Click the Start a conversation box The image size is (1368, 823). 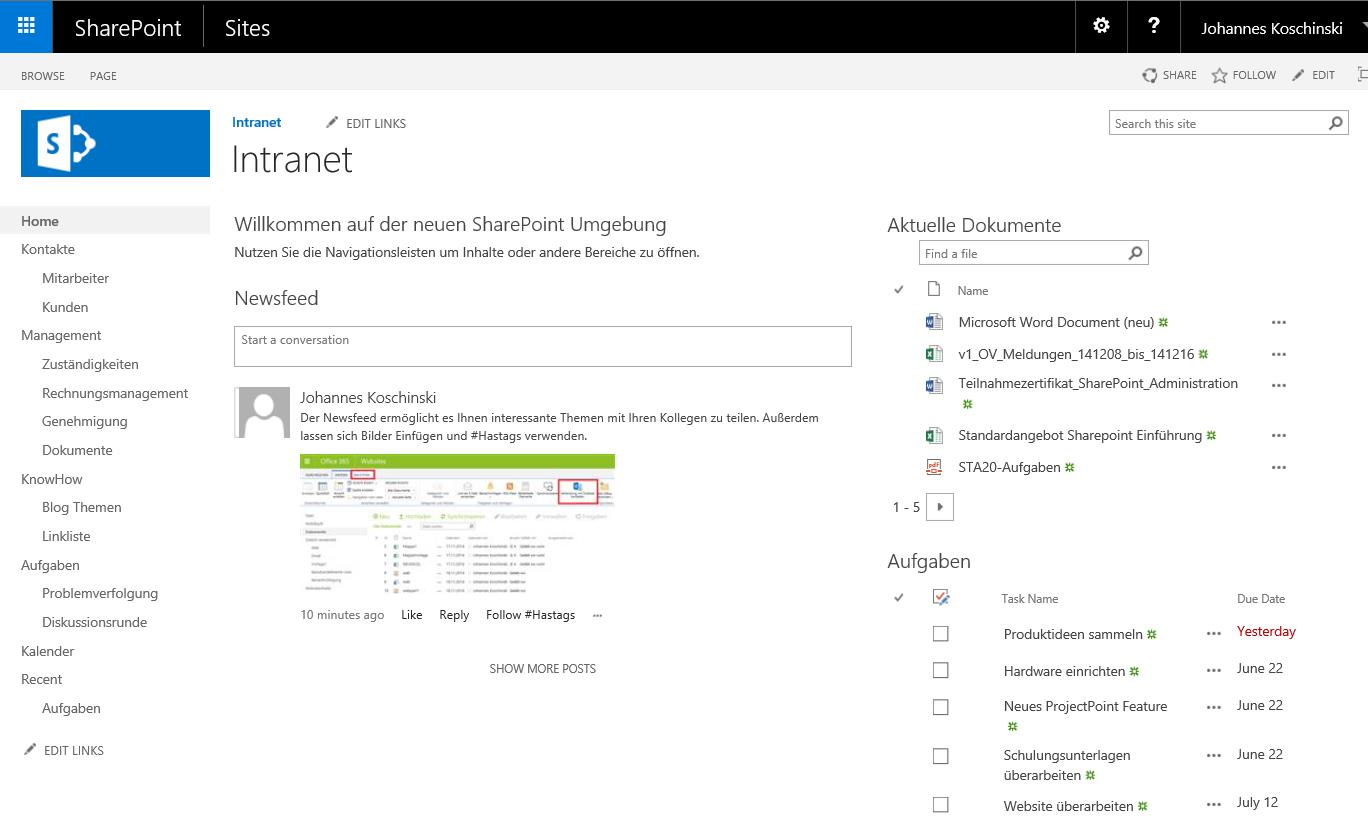[x=543, y=346]
